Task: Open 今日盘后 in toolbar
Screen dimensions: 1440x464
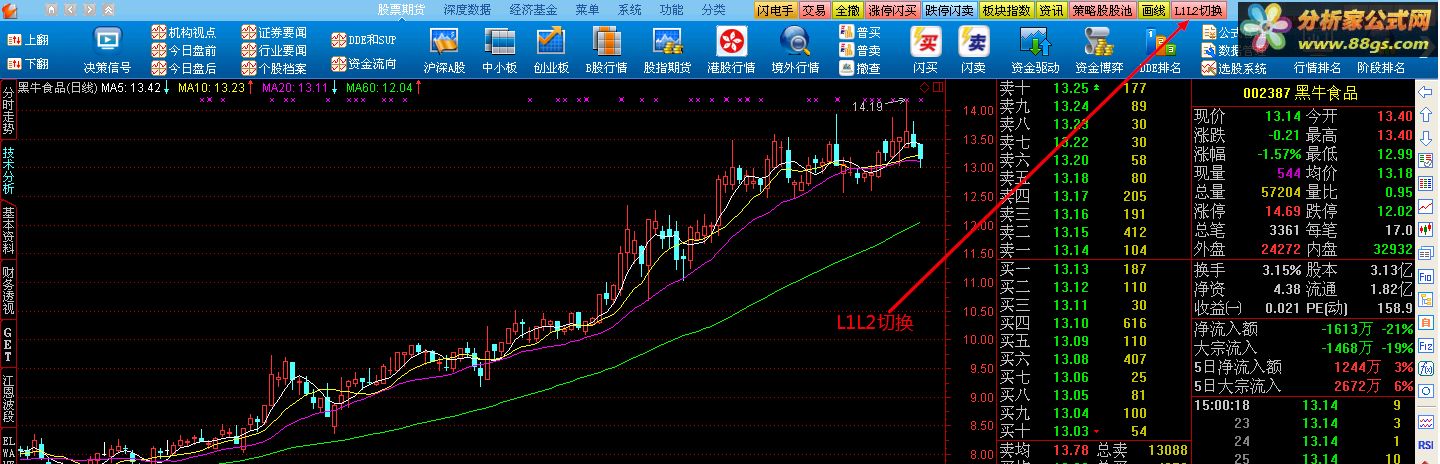Action: [x=184, y=68]
